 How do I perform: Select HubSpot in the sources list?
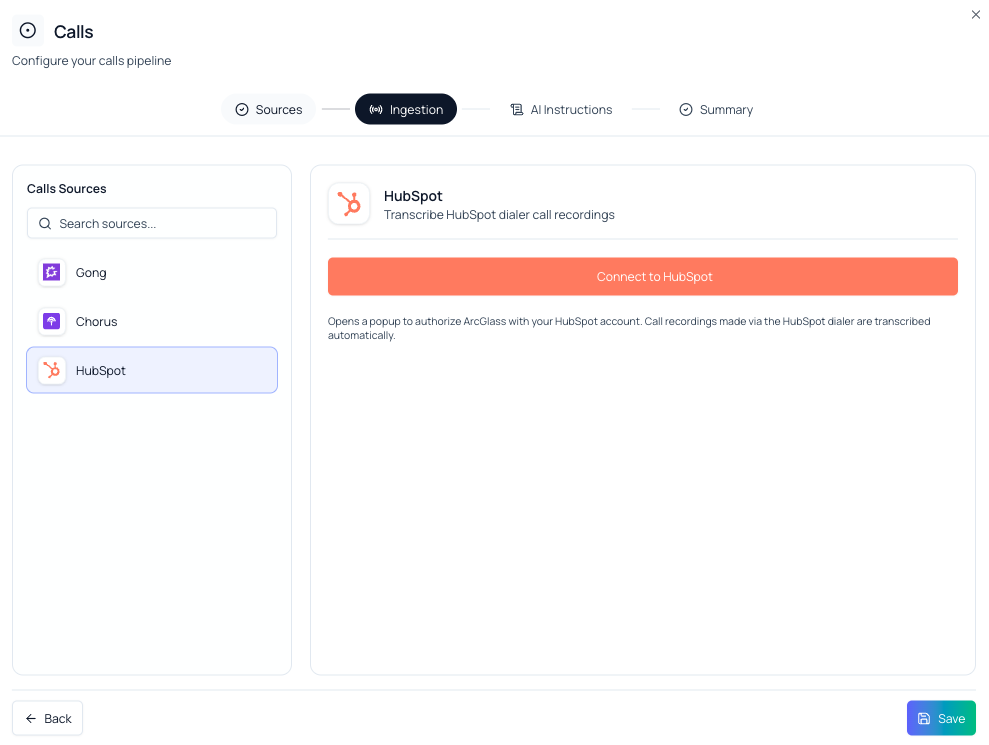click(152, 370)
